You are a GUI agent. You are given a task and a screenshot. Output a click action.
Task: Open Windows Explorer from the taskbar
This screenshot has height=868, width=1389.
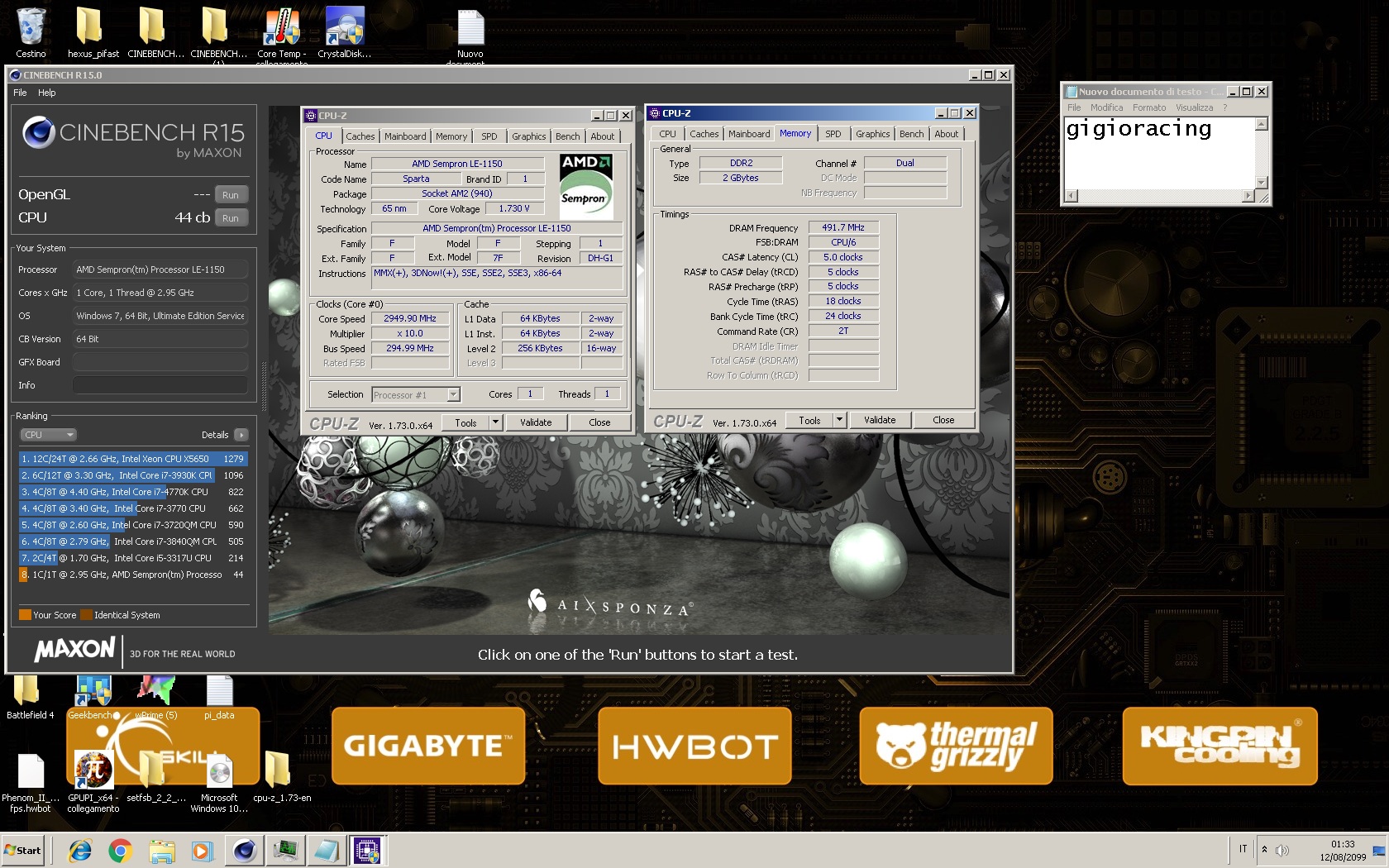162,850
